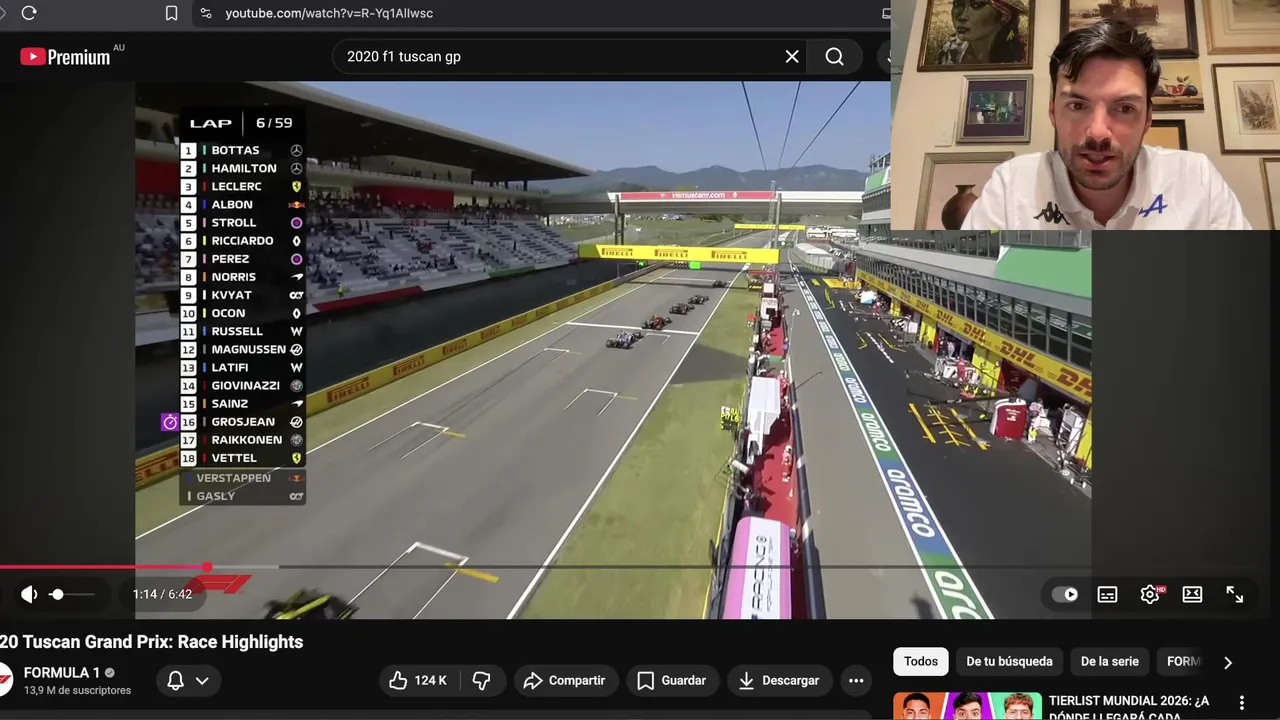Click the Tuscan Grand Prix Race Highlights title
The height and width of the screenshot is (720, 1280).
tap(151, 642)
